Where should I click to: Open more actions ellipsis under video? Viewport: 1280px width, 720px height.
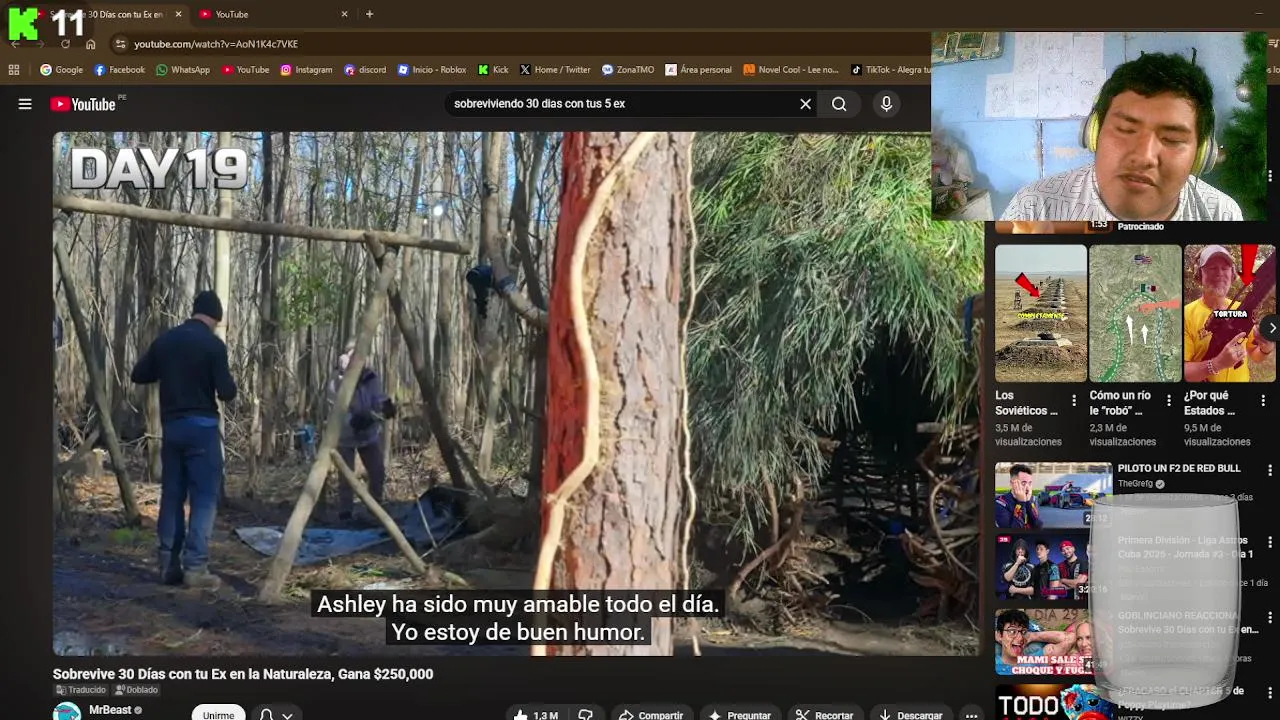tap(971, 715)
